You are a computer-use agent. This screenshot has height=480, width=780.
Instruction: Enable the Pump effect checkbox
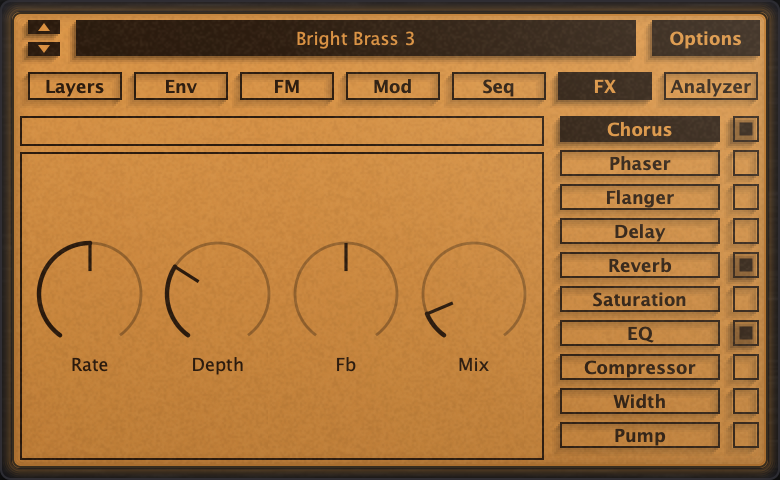point(745,435)
